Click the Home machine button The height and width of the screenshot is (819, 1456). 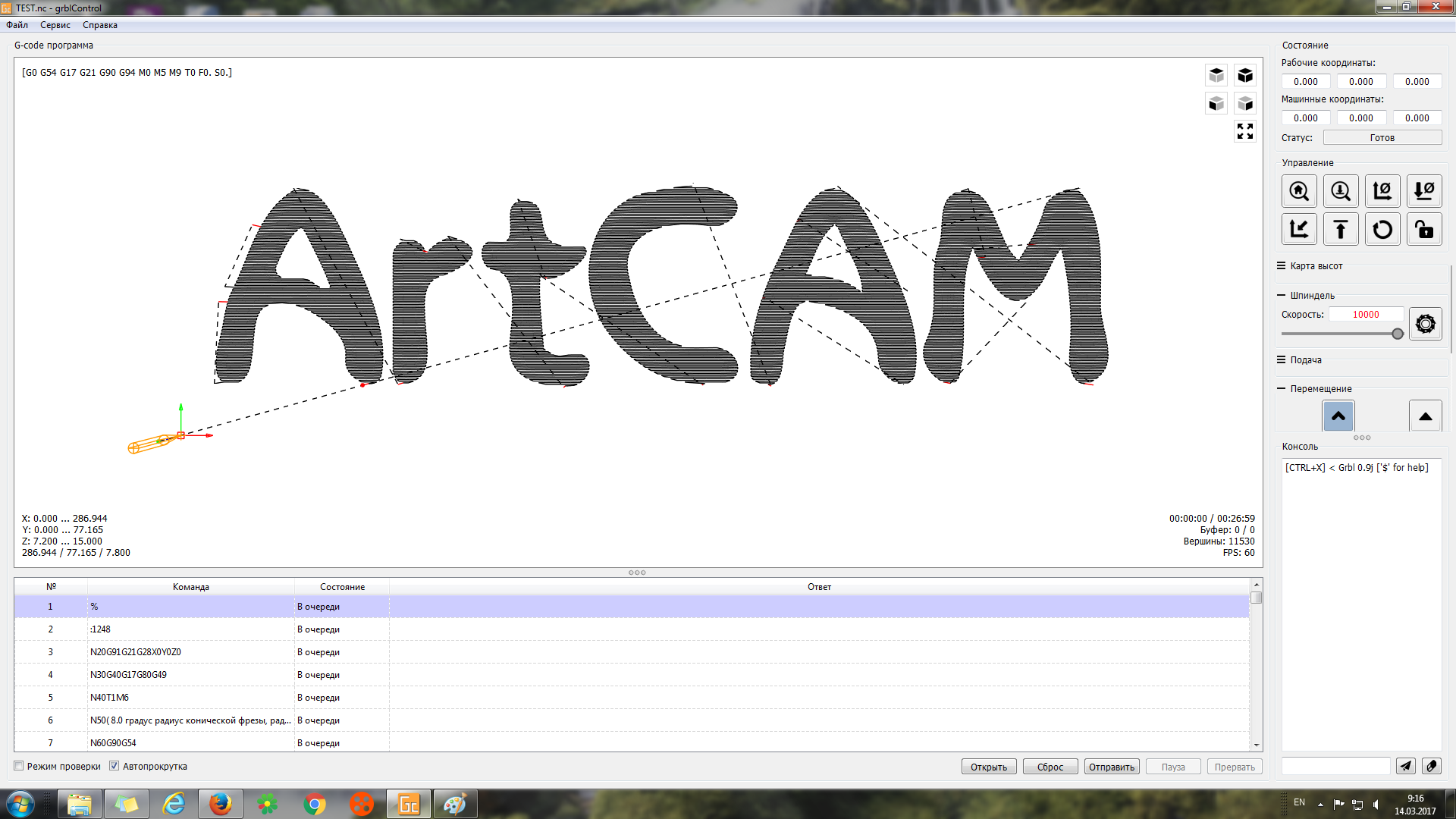tap(1299, 191)
